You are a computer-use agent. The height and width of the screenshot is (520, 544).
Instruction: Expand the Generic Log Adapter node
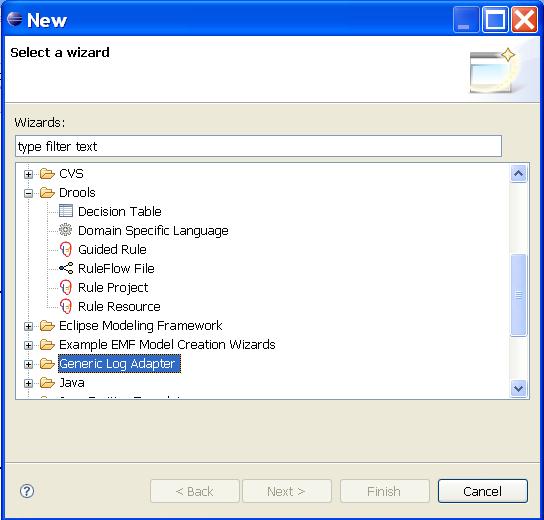[x=28, y=364]
